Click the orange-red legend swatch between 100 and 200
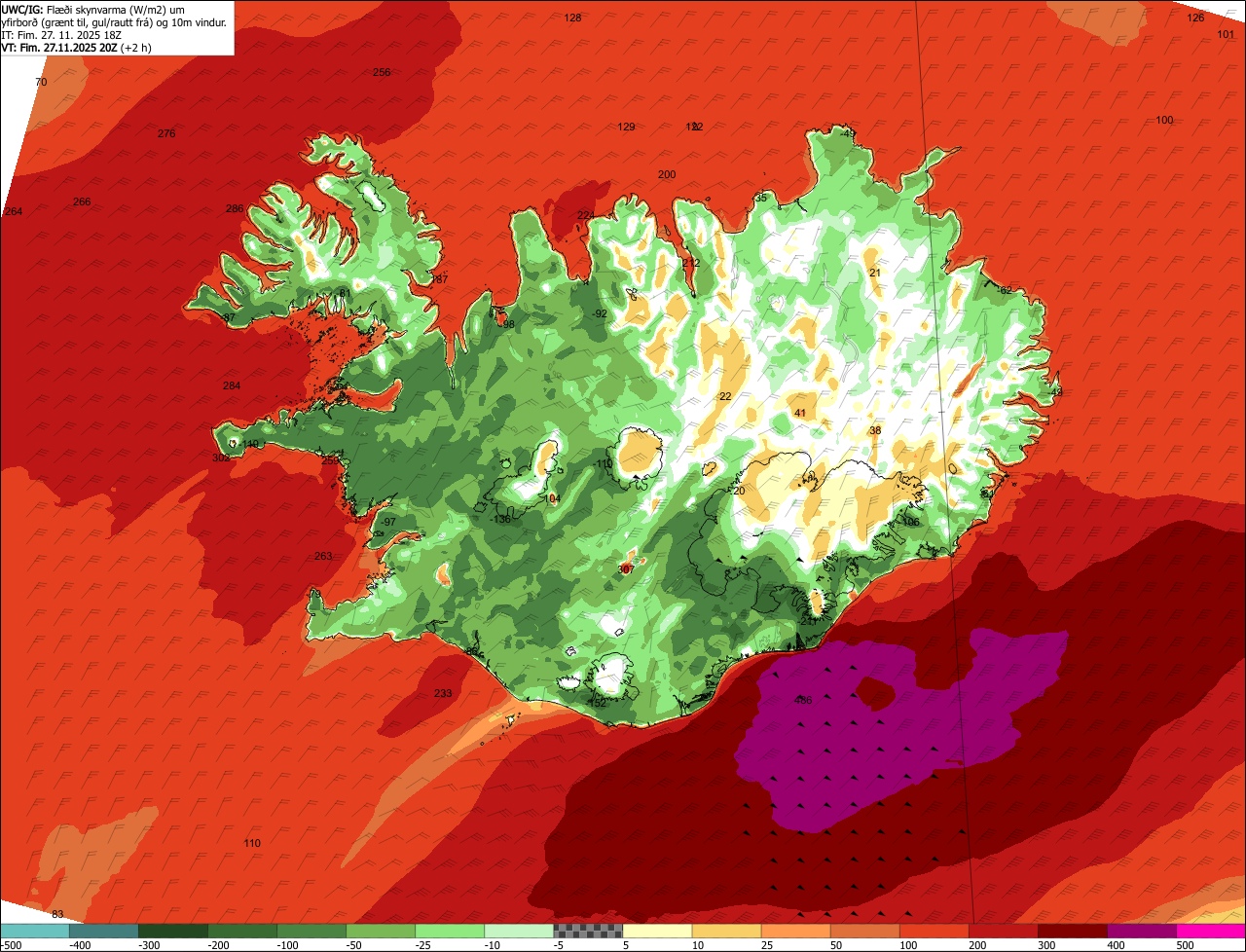This screenshot has height=952, width=1246. (934, 931)
